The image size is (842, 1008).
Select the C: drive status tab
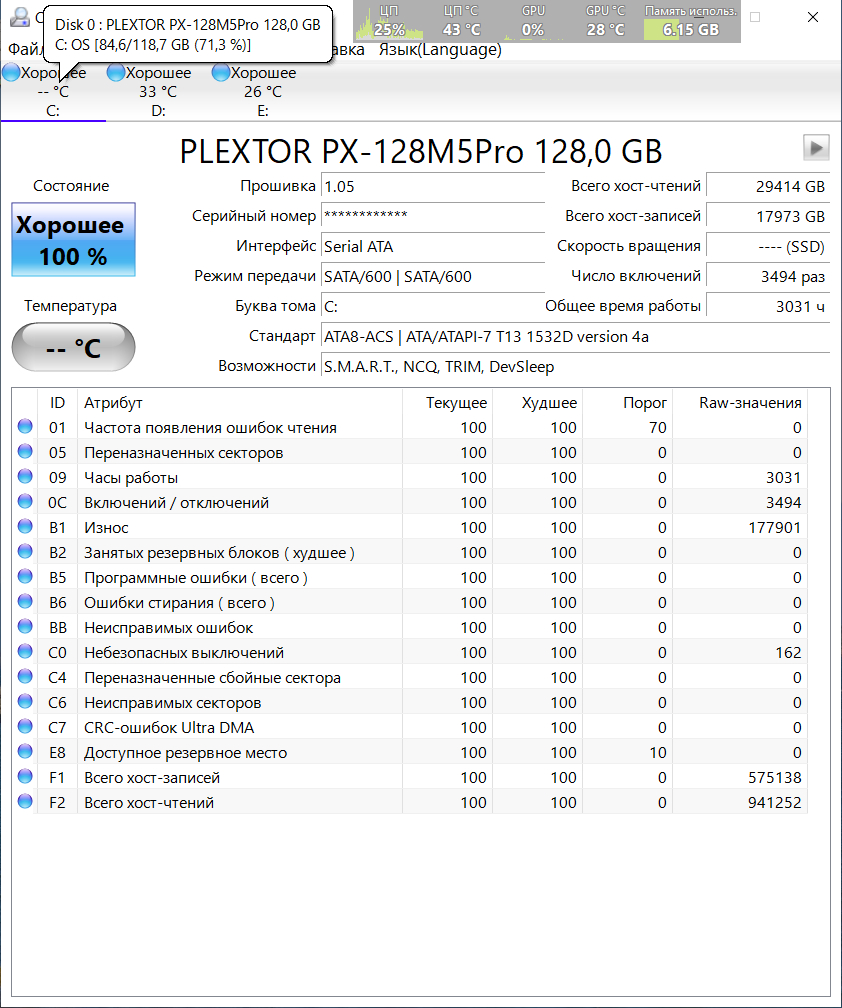point(53,91)
